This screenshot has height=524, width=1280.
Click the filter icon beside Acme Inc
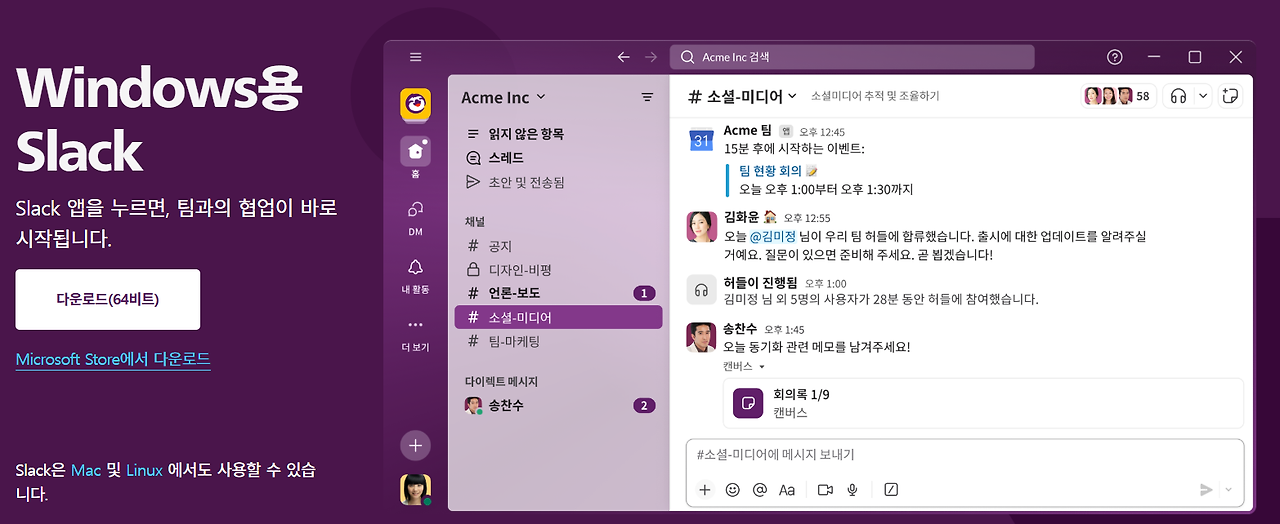coord(647,97)
